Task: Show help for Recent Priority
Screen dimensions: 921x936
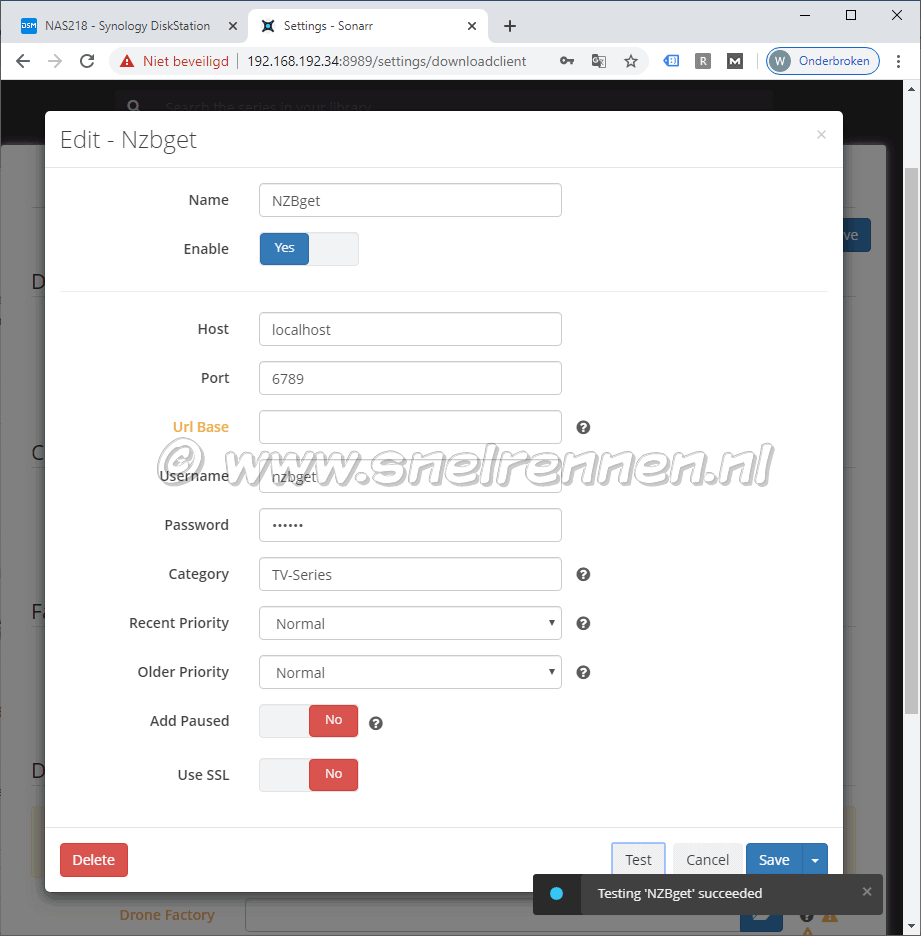Action: point(583,623)
